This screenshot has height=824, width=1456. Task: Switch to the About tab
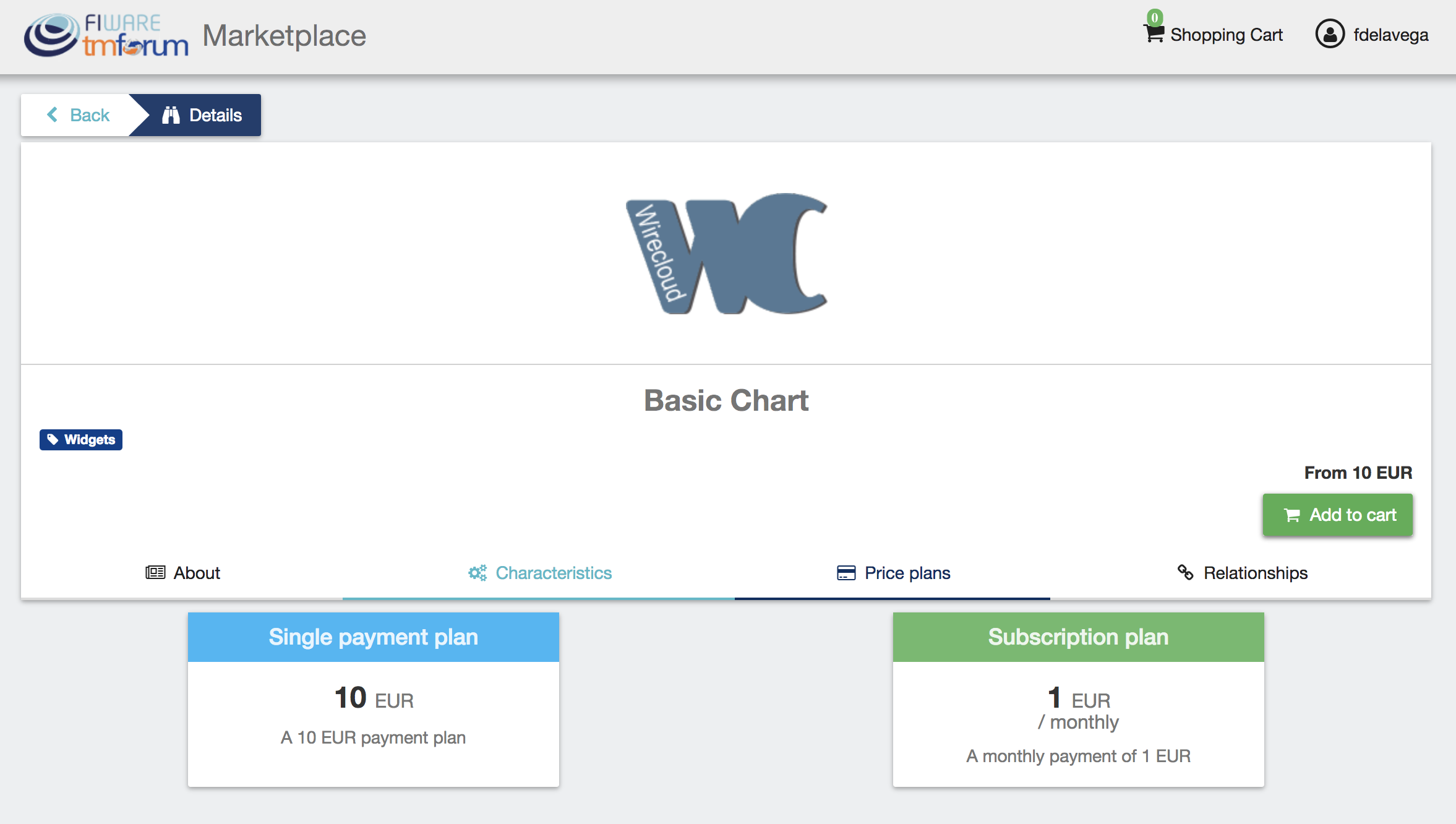tap(182, 573)
